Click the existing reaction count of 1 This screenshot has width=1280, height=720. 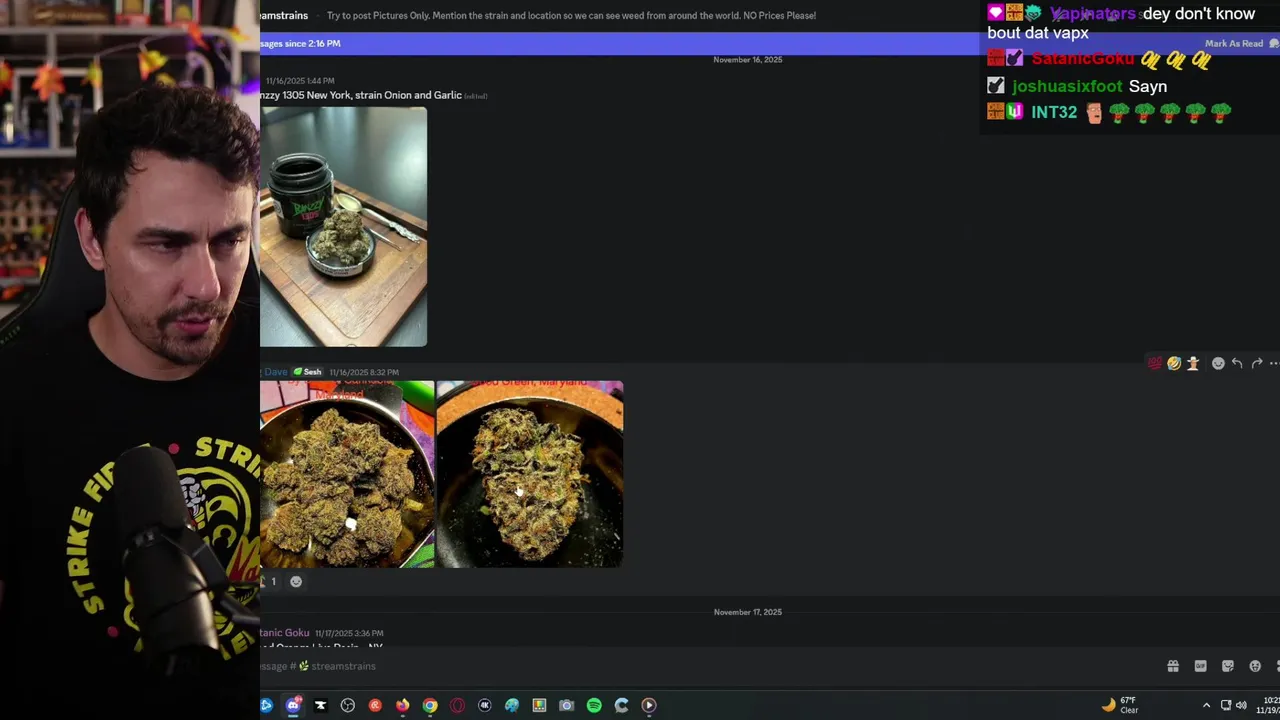click(x=270, y=581)
